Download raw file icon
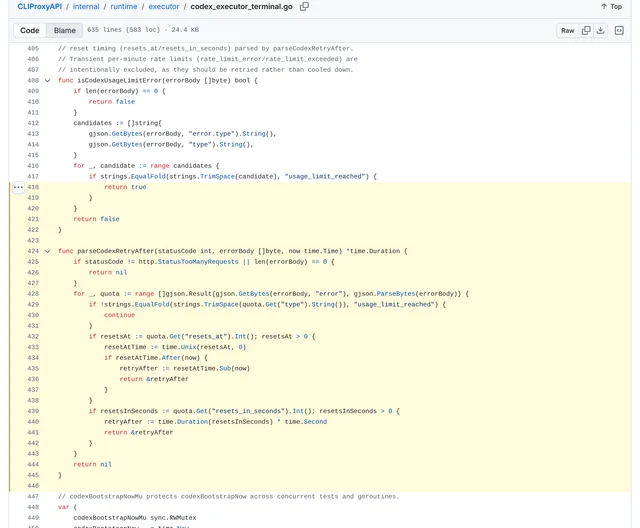Screen dimensions: 640x528 pos(601,31)
